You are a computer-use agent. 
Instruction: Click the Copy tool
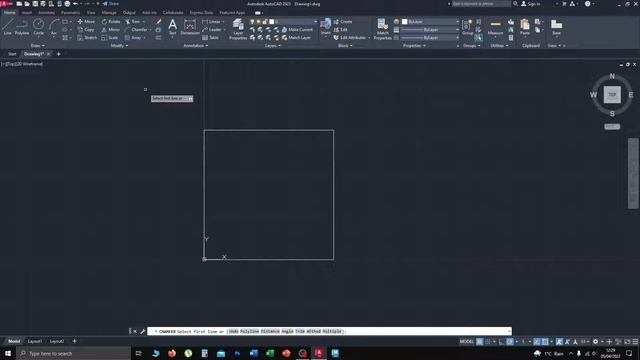(x=86, y=29)
